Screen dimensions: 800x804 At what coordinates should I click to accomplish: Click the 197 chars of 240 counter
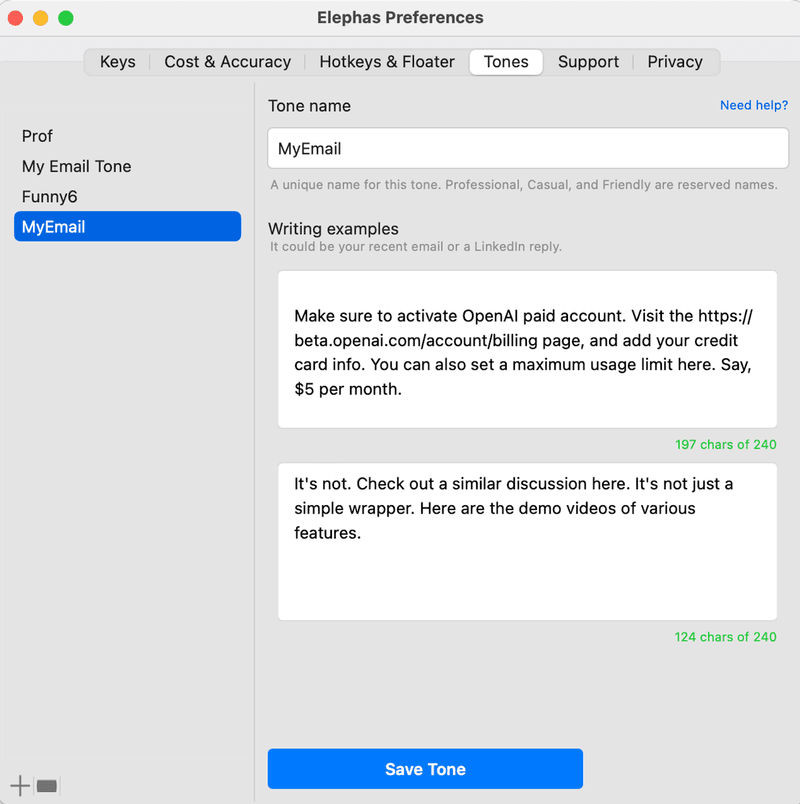pyautogui.click(x=725, y=444)
